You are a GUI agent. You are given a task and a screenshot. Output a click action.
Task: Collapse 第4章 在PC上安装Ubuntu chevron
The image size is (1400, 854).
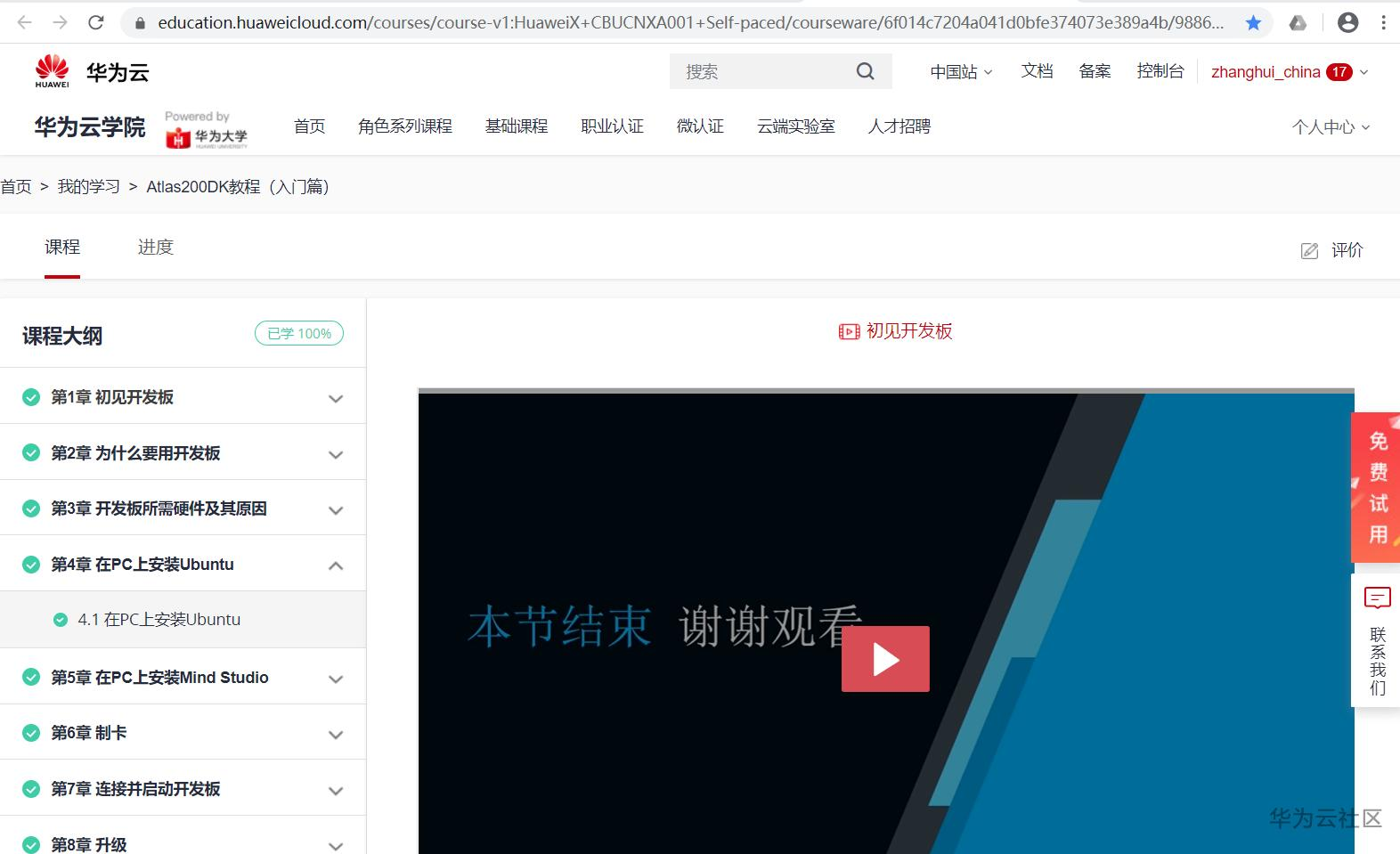tap(336, 565)
